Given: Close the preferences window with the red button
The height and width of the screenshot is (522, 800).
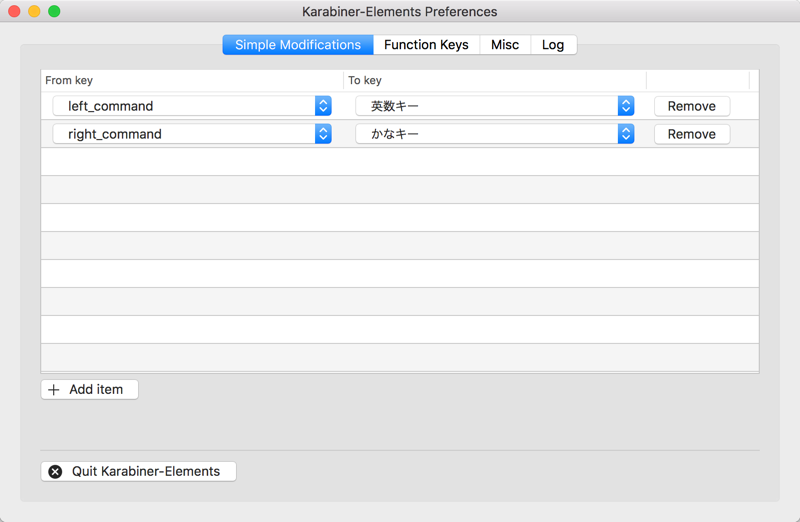Looking at the screenshot, I should [14, 12].
